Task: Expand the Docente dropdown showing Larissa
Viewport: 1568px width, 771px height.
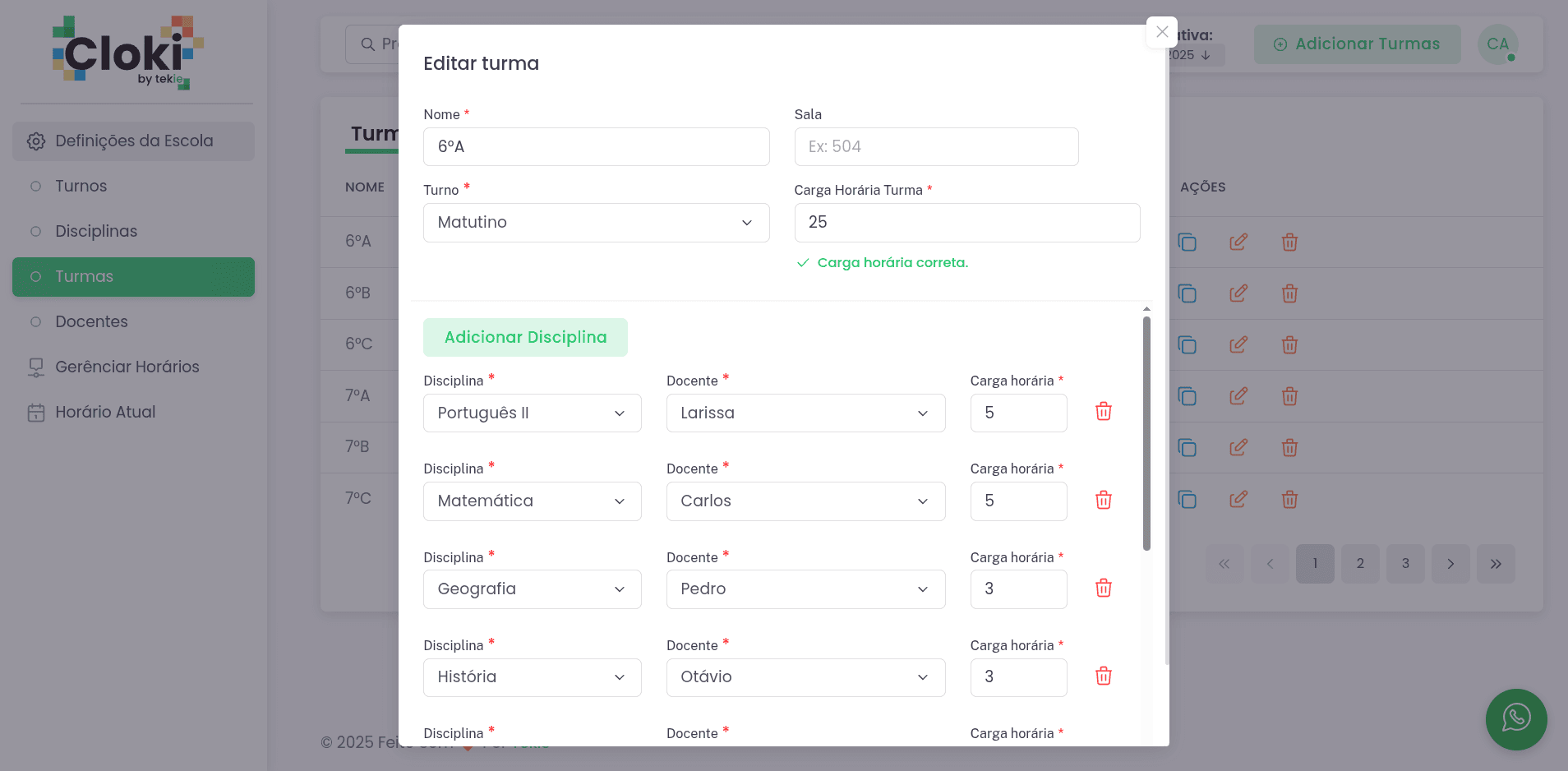Action: point(805,413)
